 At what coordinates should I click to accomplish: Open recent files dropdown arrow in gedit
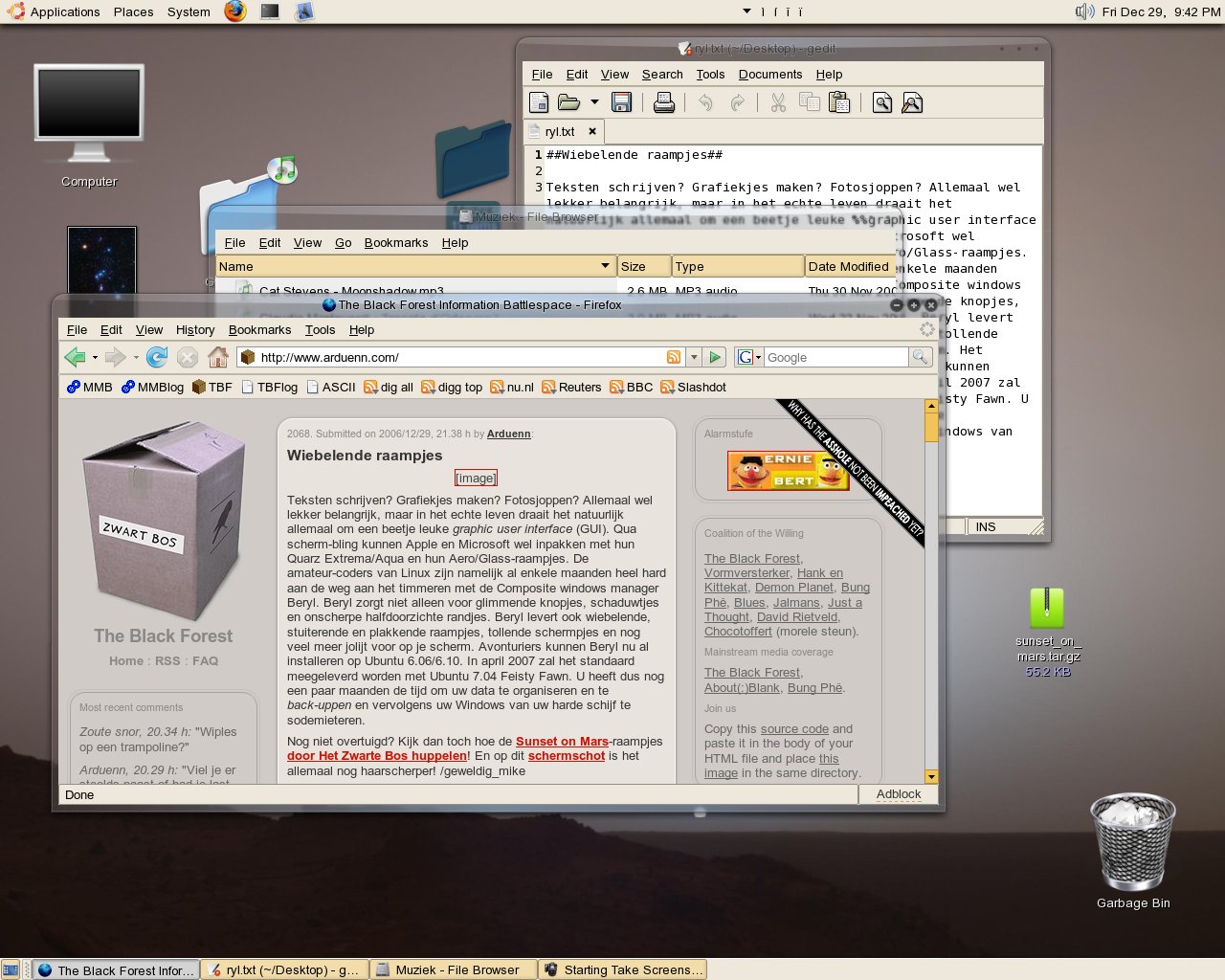pos(594,102)
